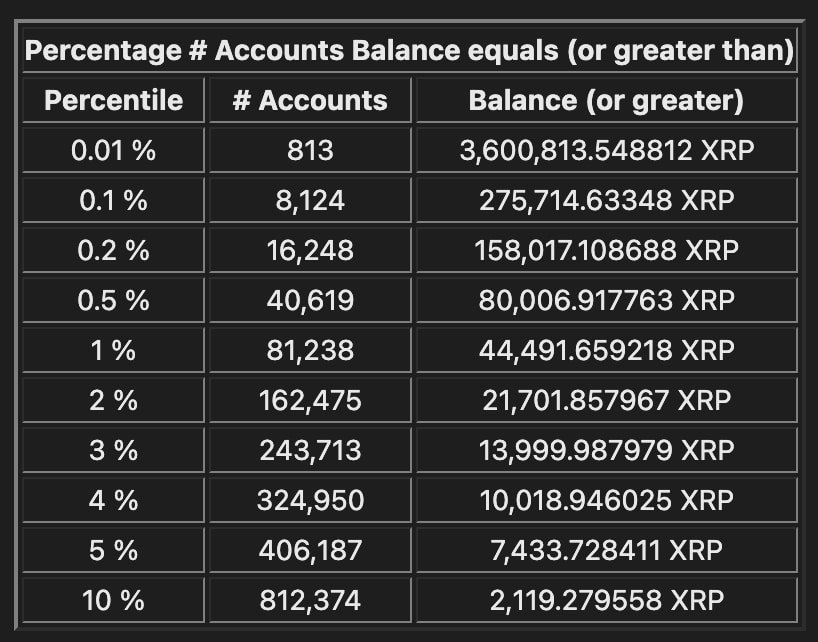Select the 0.1 % percentile cell
The height and width of the screenshot is (642, 818).
[x=113, y=200]
